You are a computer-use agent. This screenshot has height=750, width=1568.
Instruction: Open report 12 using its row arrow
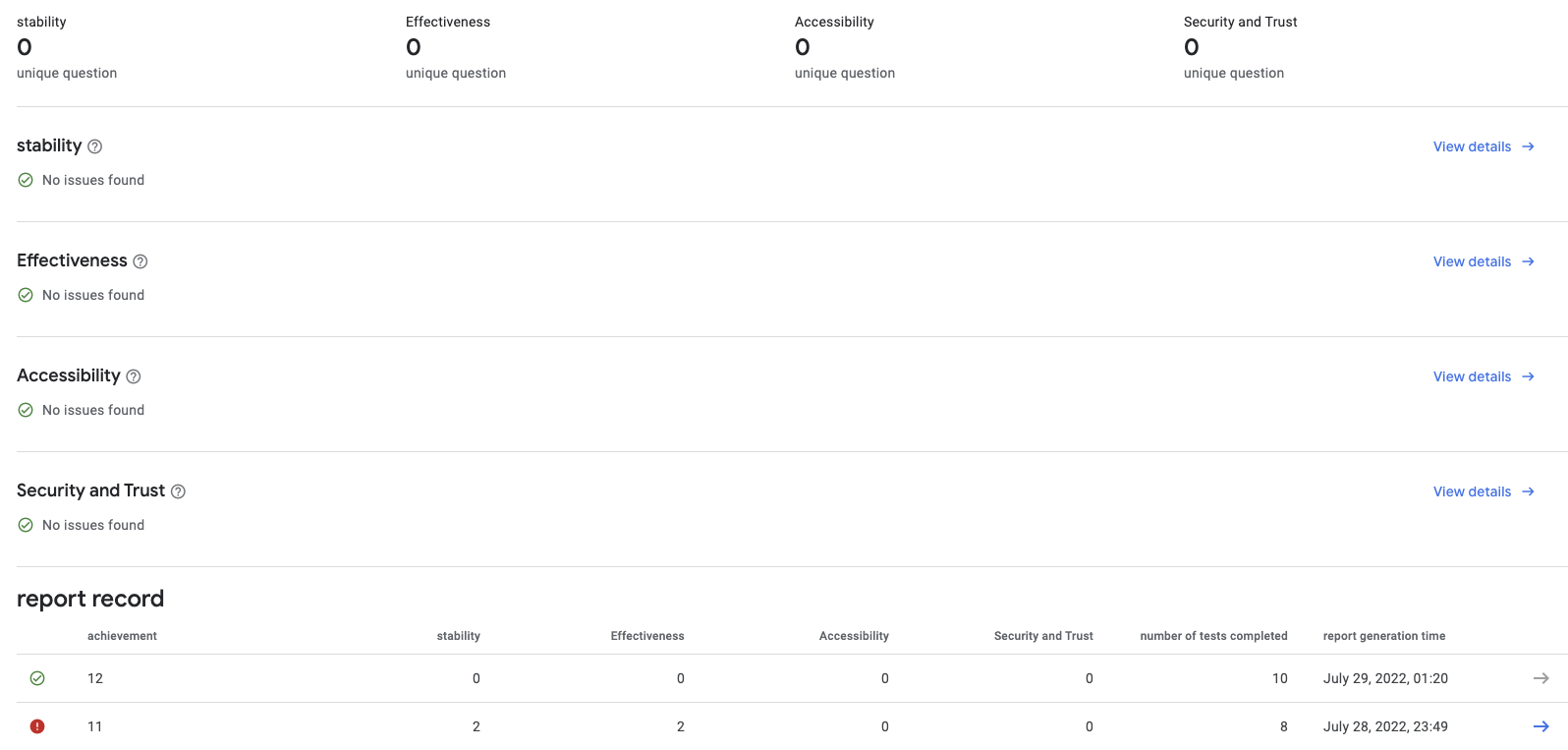[x=1540, y=678]
